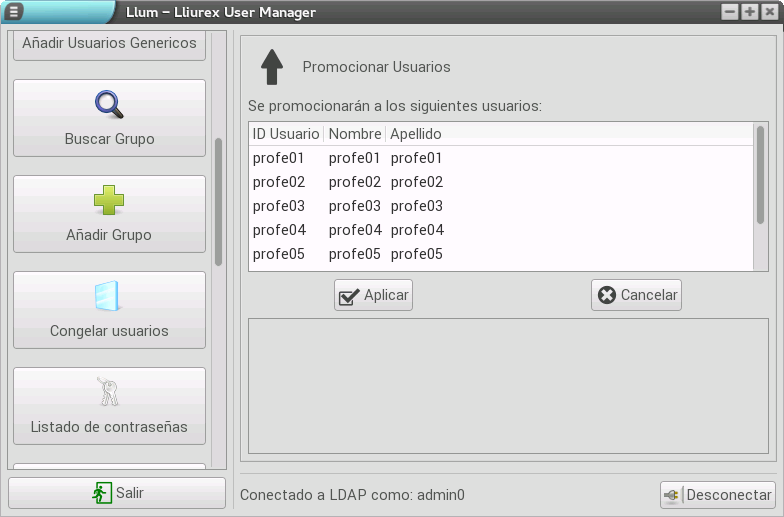Click the sidebar vertical scrollbar
Screen dimensions: 784x517
(219, 200)
